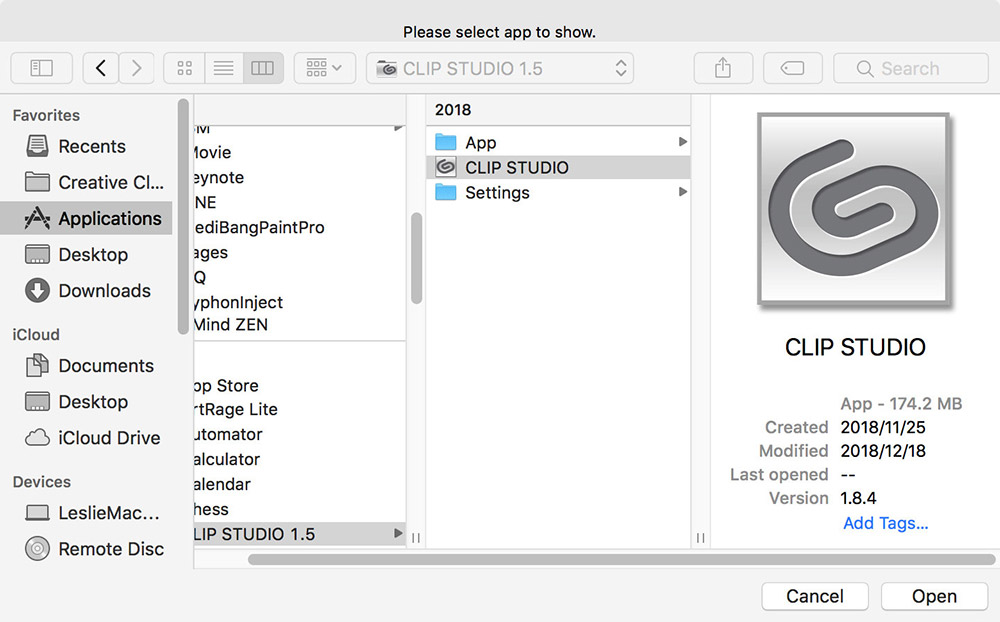Screen dimensions: 1000x622
Task: Click the Creative Cloud folder icon
Action: point(37,182)
